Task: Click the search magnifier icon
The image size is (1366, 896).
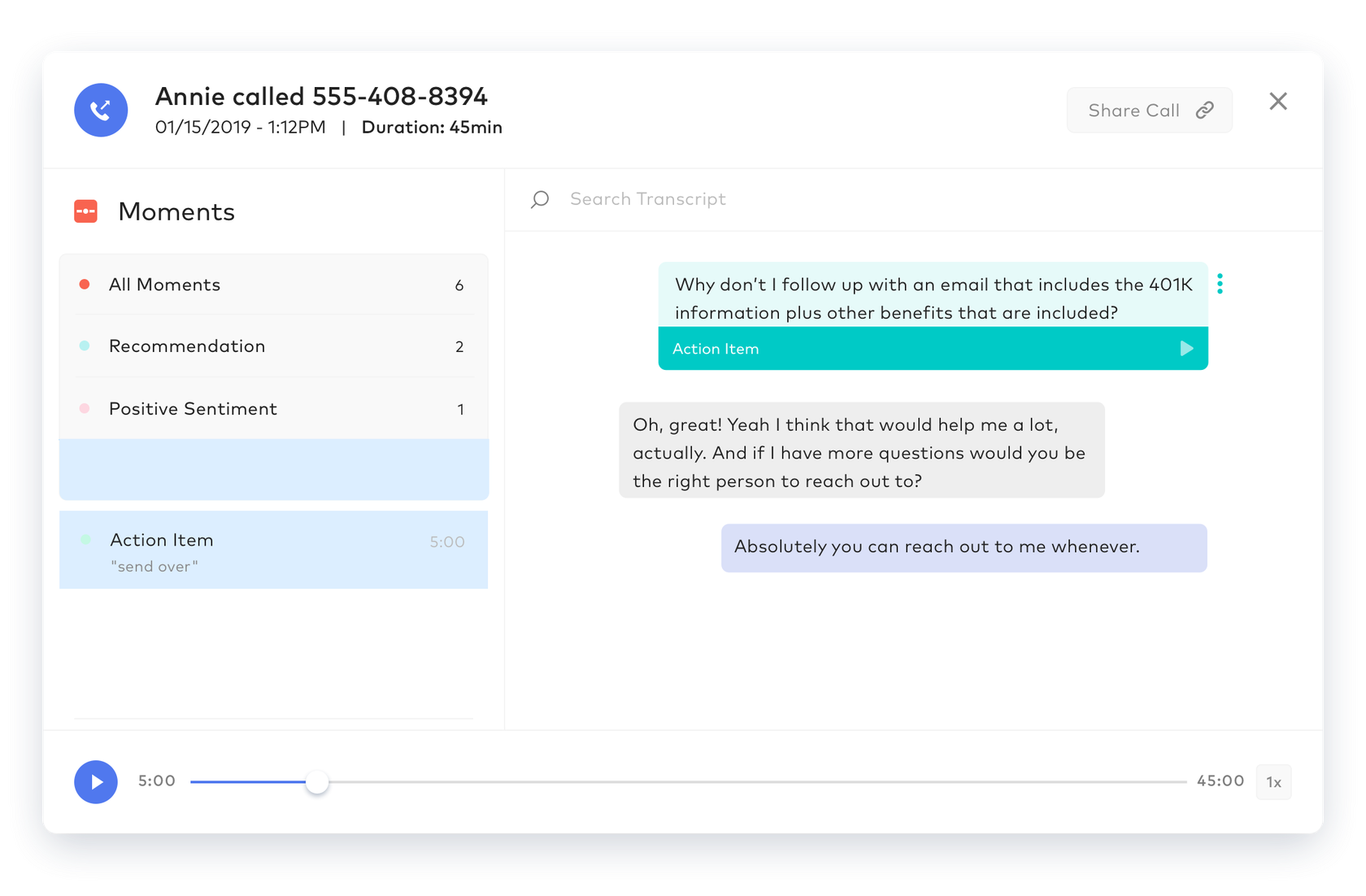Action: click(540, 199)
